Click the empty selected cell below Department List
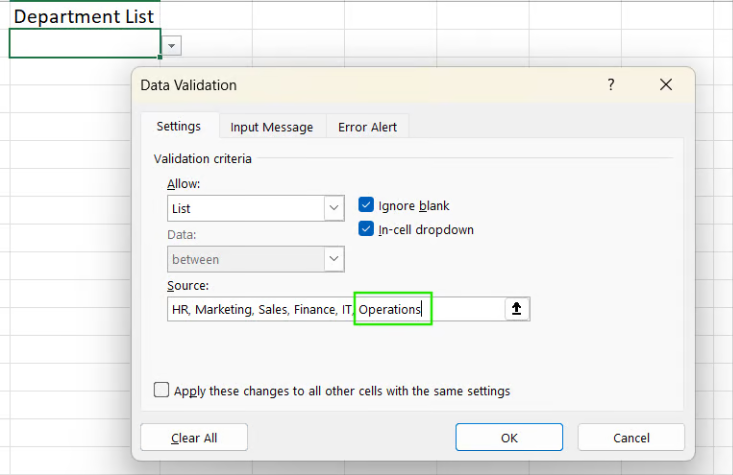The height and width of the screenshot is (475, 733). pos(84,44)
